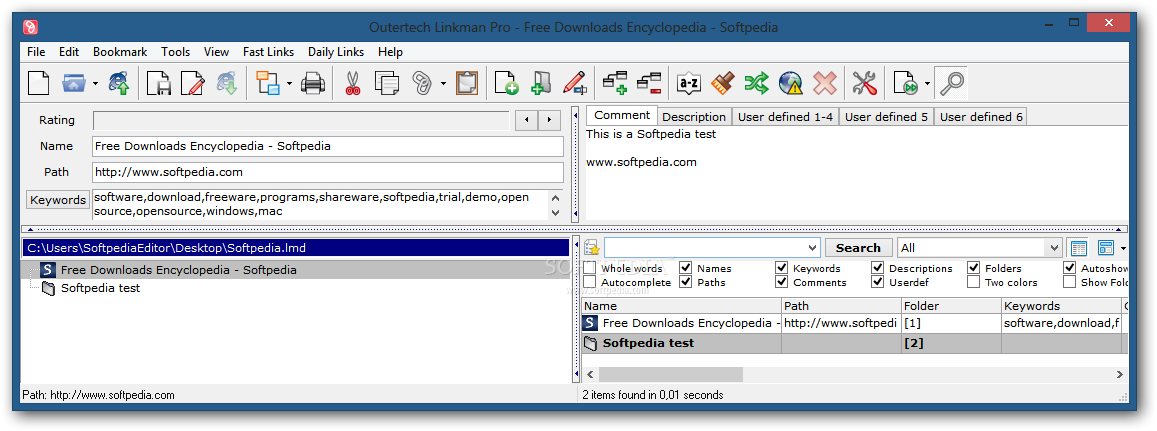Click the Internet Explorer green up-arrow icon
This screenshot has width=1157, height=431.
tap(119, 83)
